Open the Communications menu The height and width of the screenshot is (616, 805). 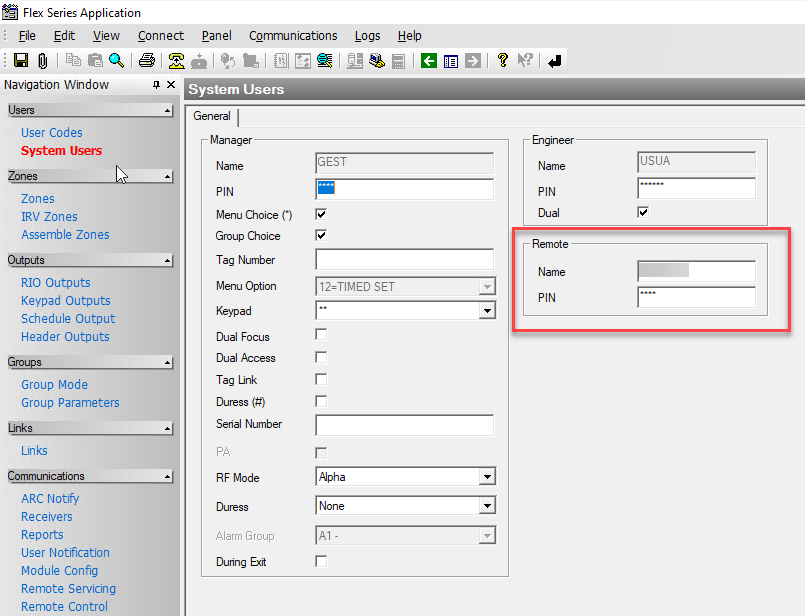pyautogui.click(x=293, y=36)
